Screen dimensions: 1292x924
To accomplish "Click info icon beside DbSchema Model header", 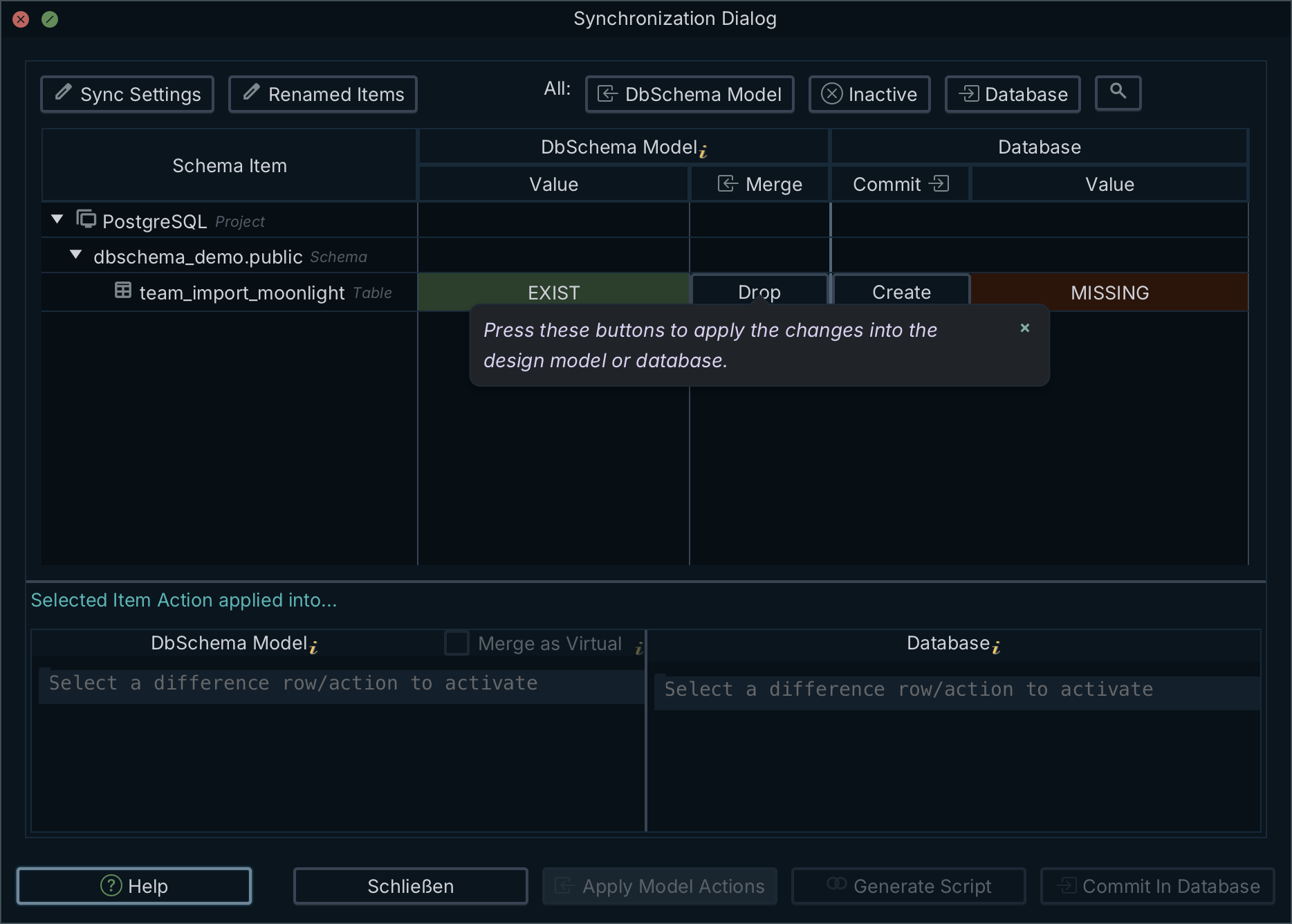I will [703, 151].
